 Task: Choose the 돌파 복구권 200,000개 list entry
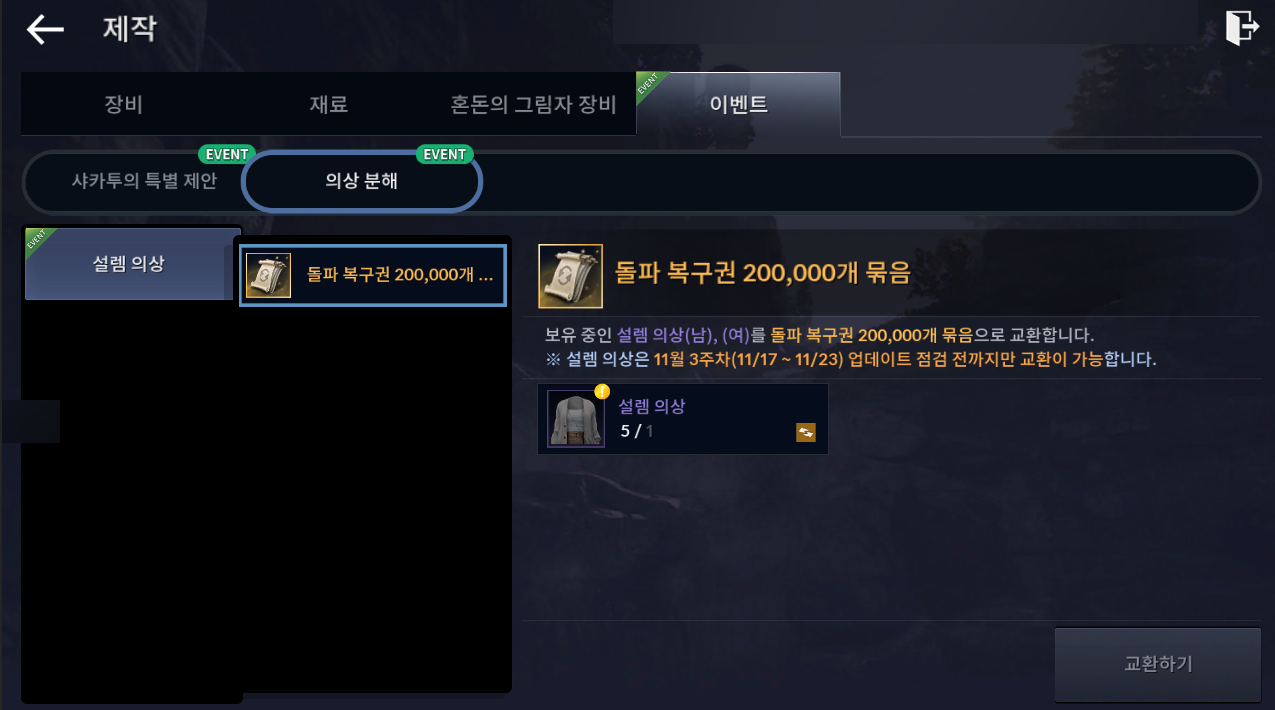373,275
